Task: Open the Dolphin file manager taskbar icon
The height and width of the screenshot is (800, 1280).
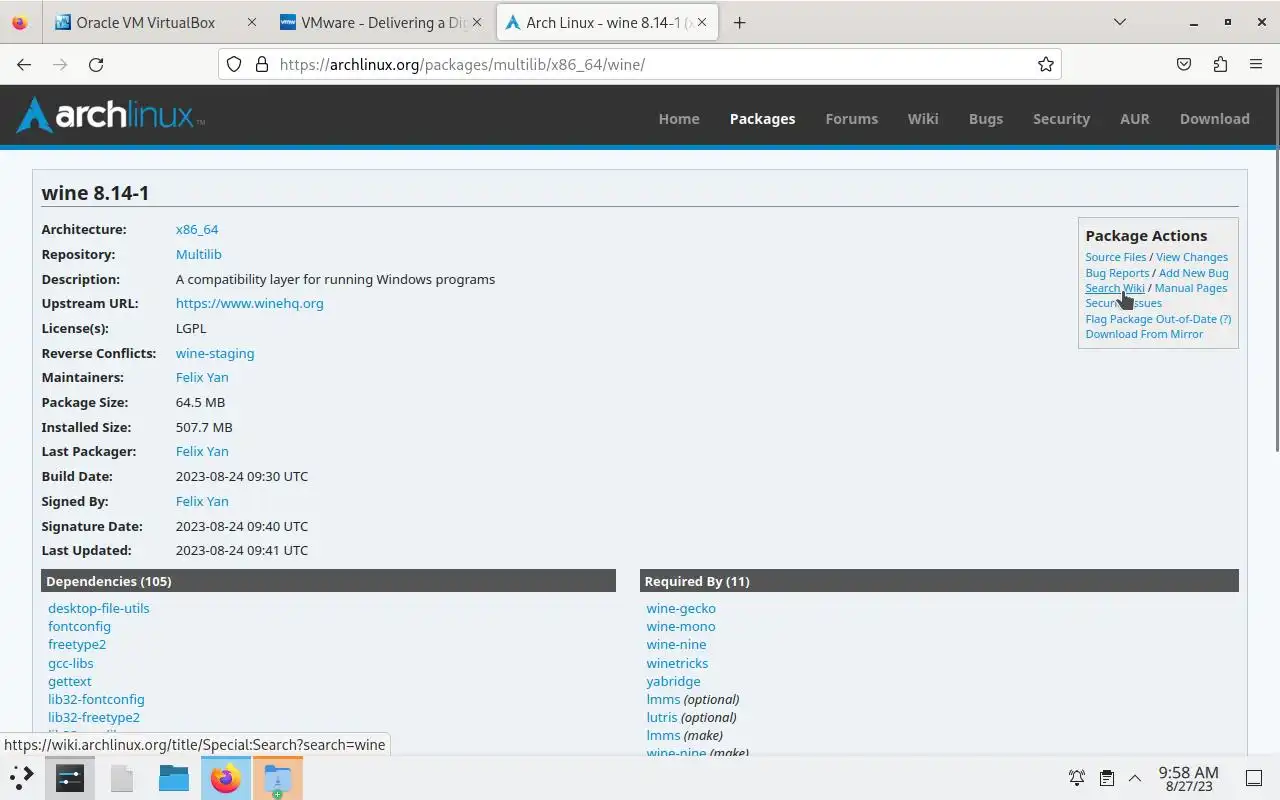Action: tap(174, 777)
